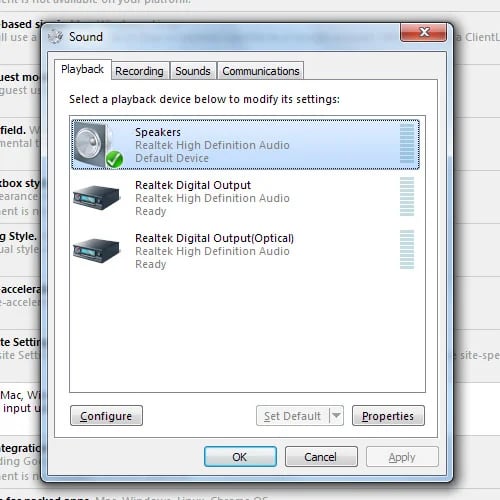
Task: Switch to the Recording tab
Action: [139, 71]
